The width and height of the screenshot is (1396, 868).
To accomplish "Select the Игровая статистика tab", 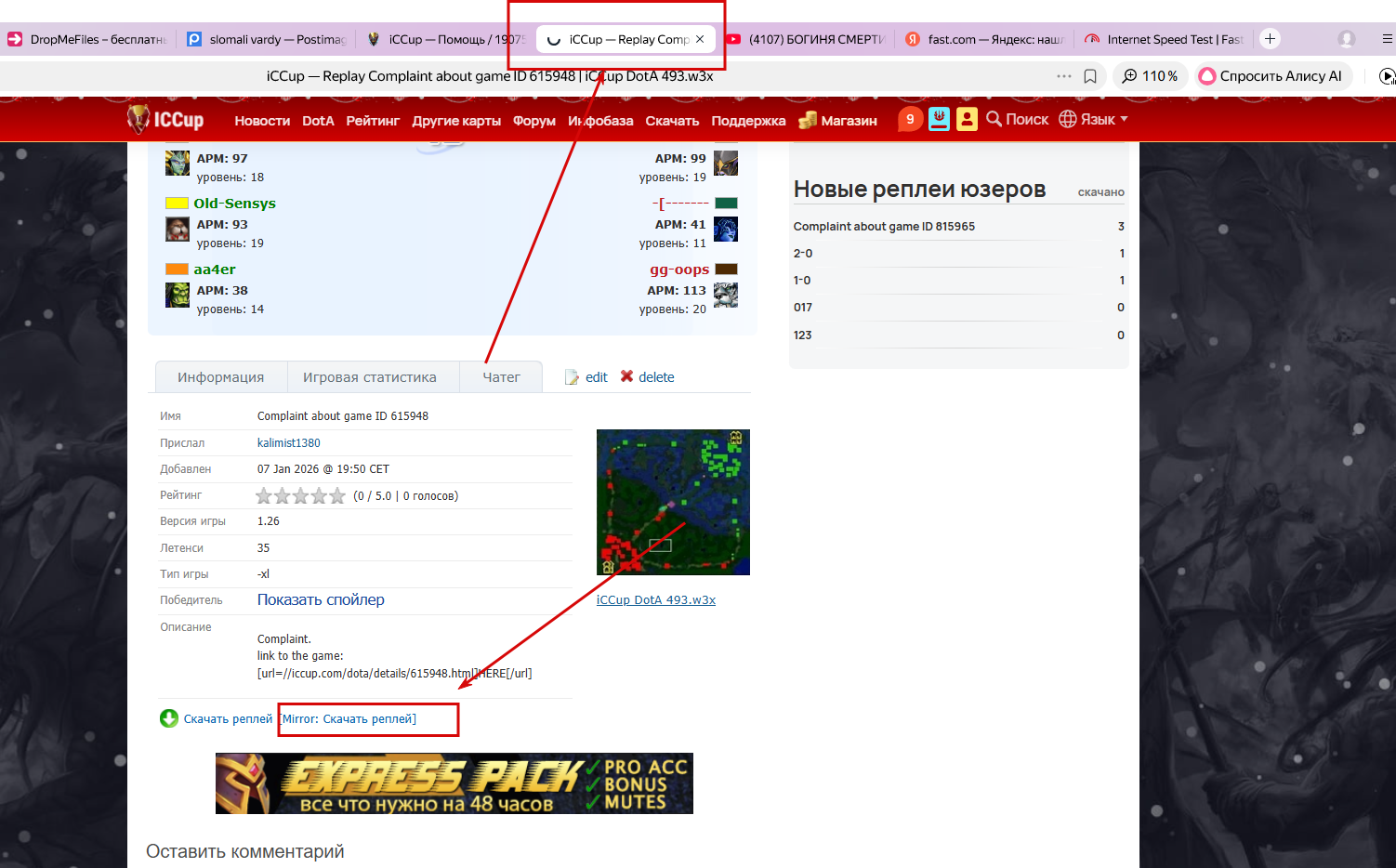I will (x=370, y=377).
